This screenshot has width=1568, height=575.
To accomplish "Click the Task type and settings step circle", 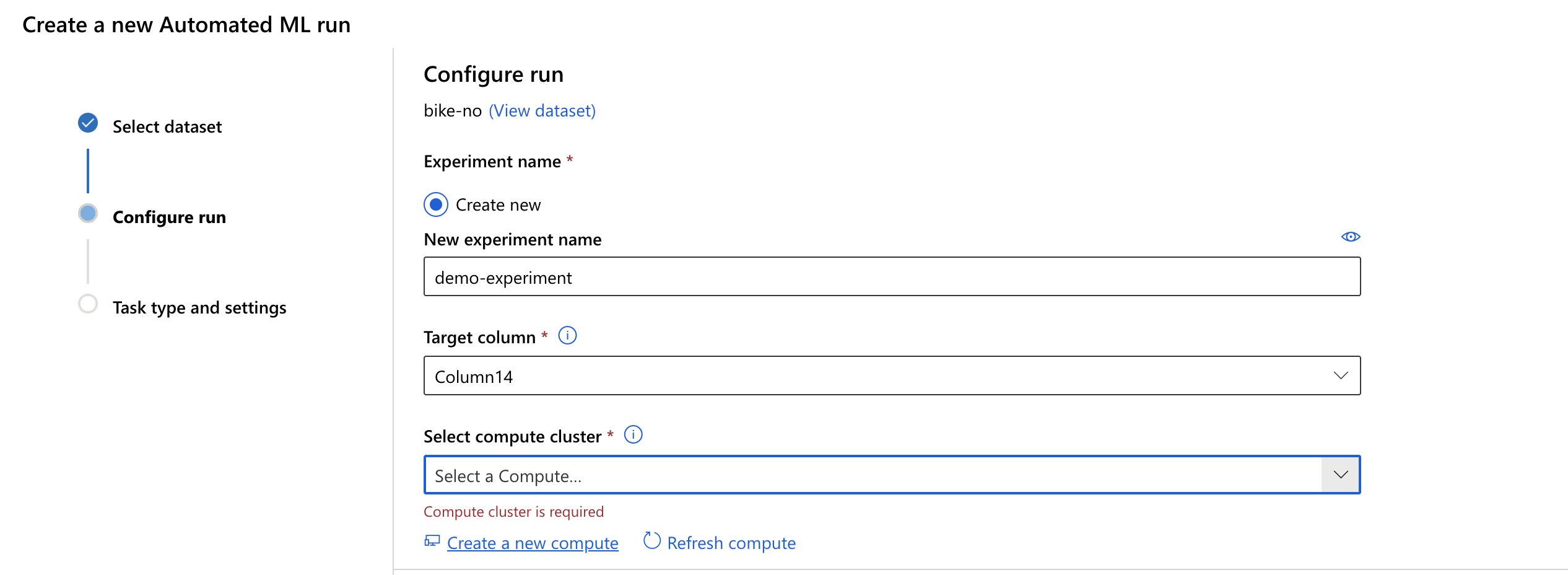I will (88, 304).
